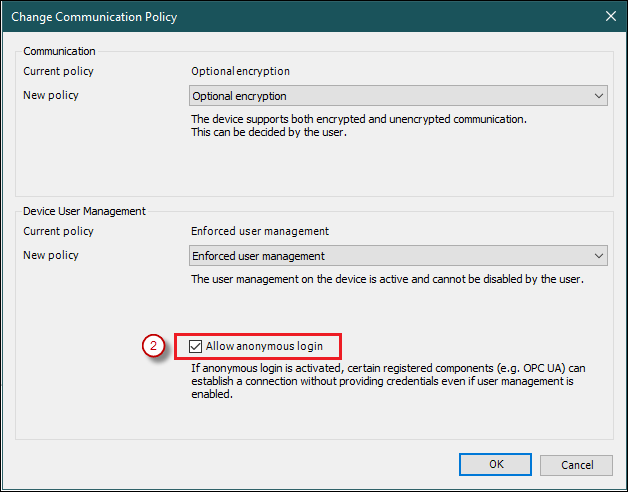This screenshot has width=628, height=492.
Task: Click the chevron on Optional encryption combo box
Action: click(x=599, y=96)
